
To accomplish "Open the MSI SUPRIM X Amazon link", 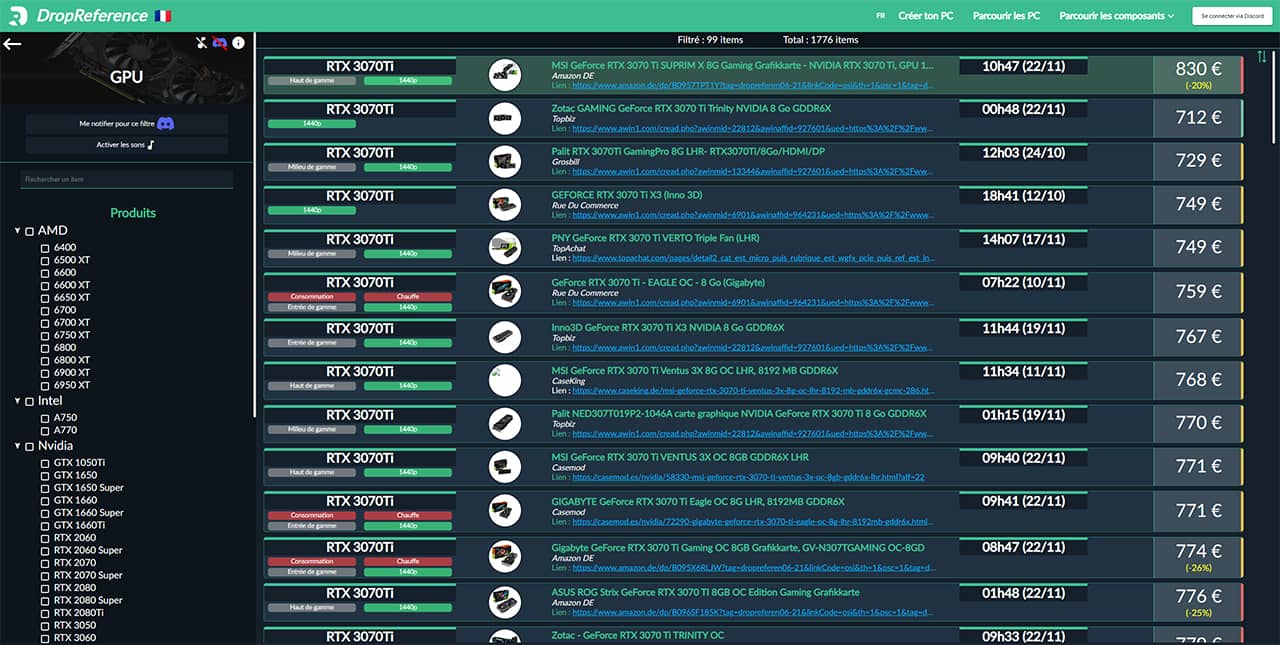I will [x=753, y=86].
